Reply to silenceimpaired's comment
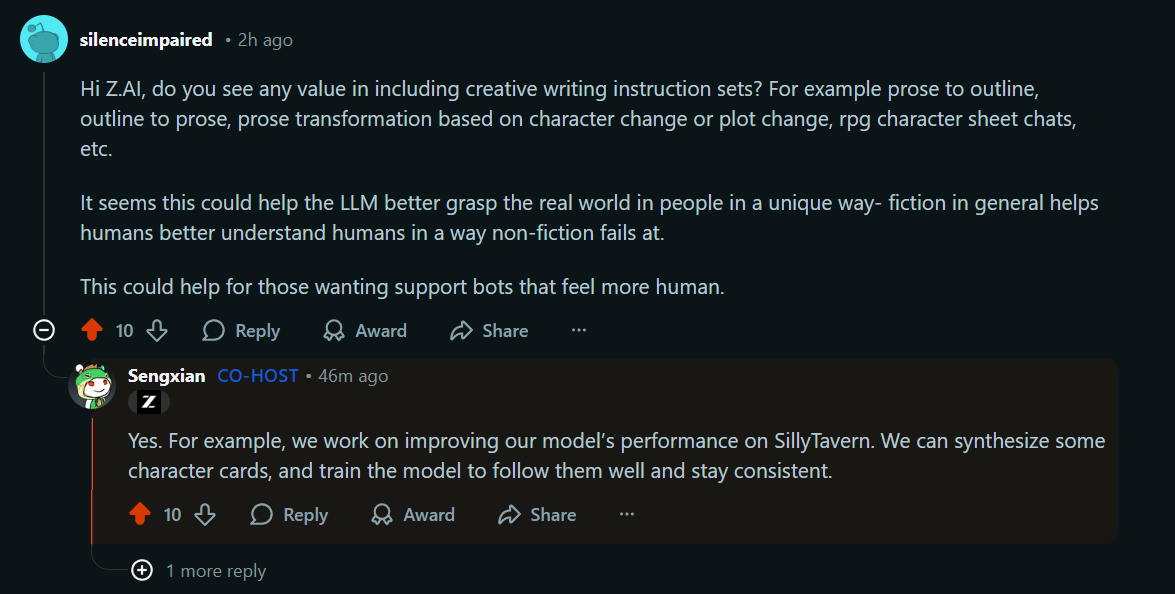The image size is (1175, 594). point(241,331)
